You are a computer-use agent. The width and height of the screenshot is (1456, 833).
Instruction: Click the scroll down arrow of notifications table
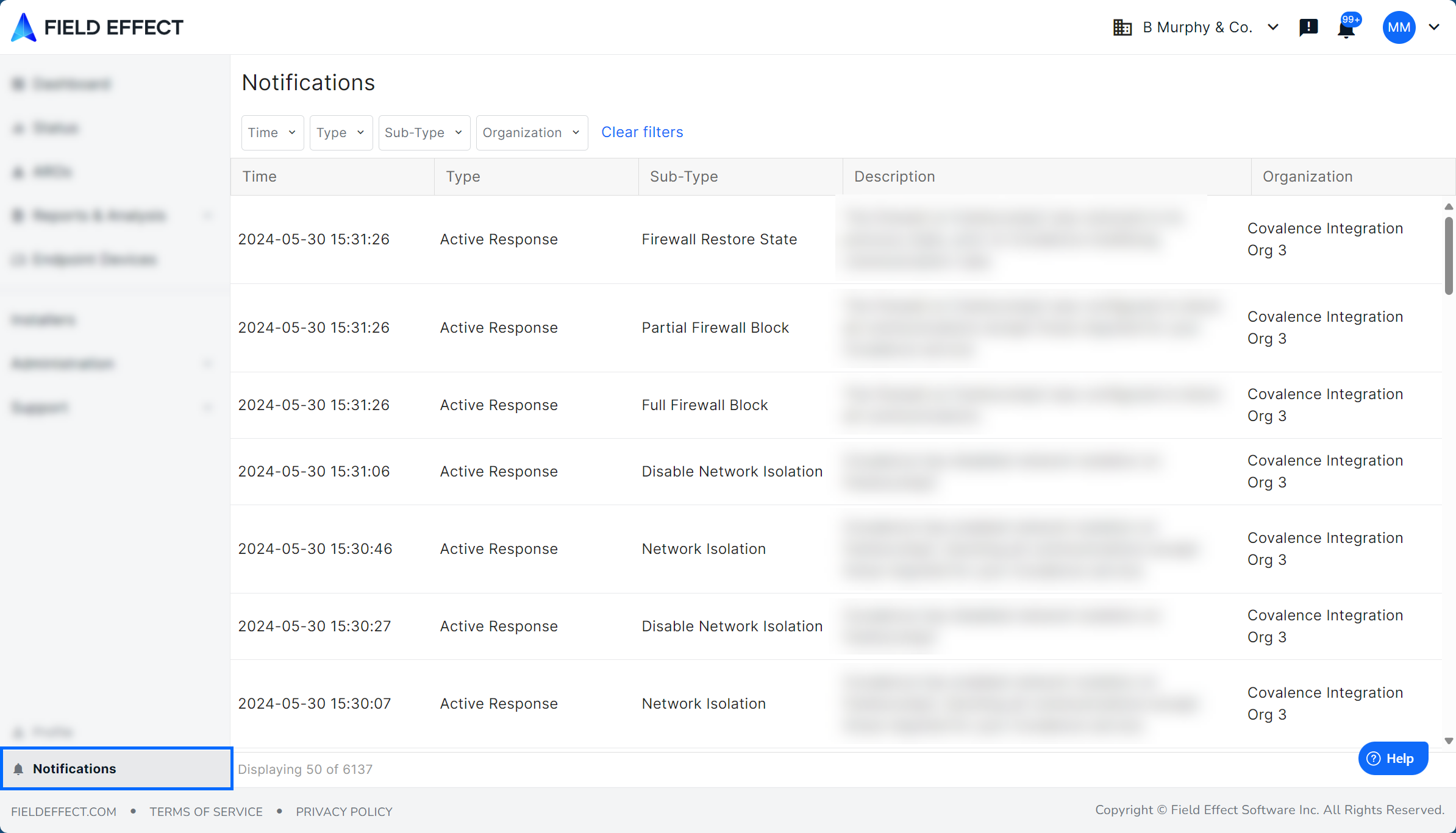(1449, 741)
